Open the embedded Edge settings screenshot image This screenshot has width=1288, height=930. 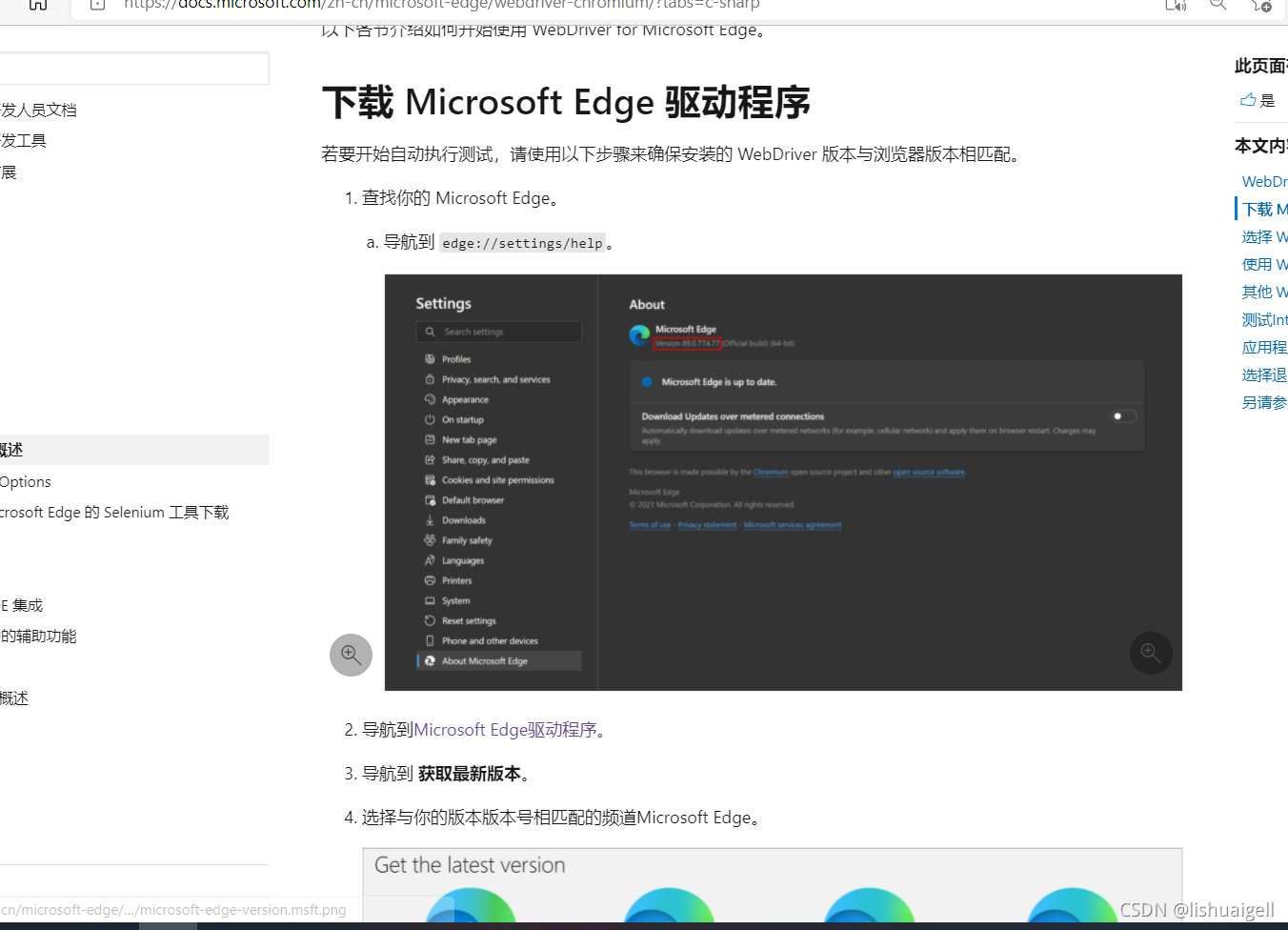[x=783, y=482]
